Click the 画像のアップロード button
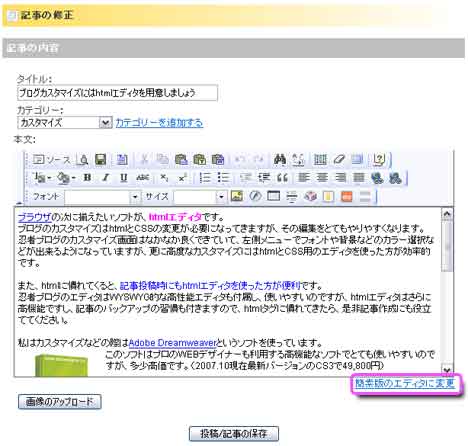 pos(60,402)
